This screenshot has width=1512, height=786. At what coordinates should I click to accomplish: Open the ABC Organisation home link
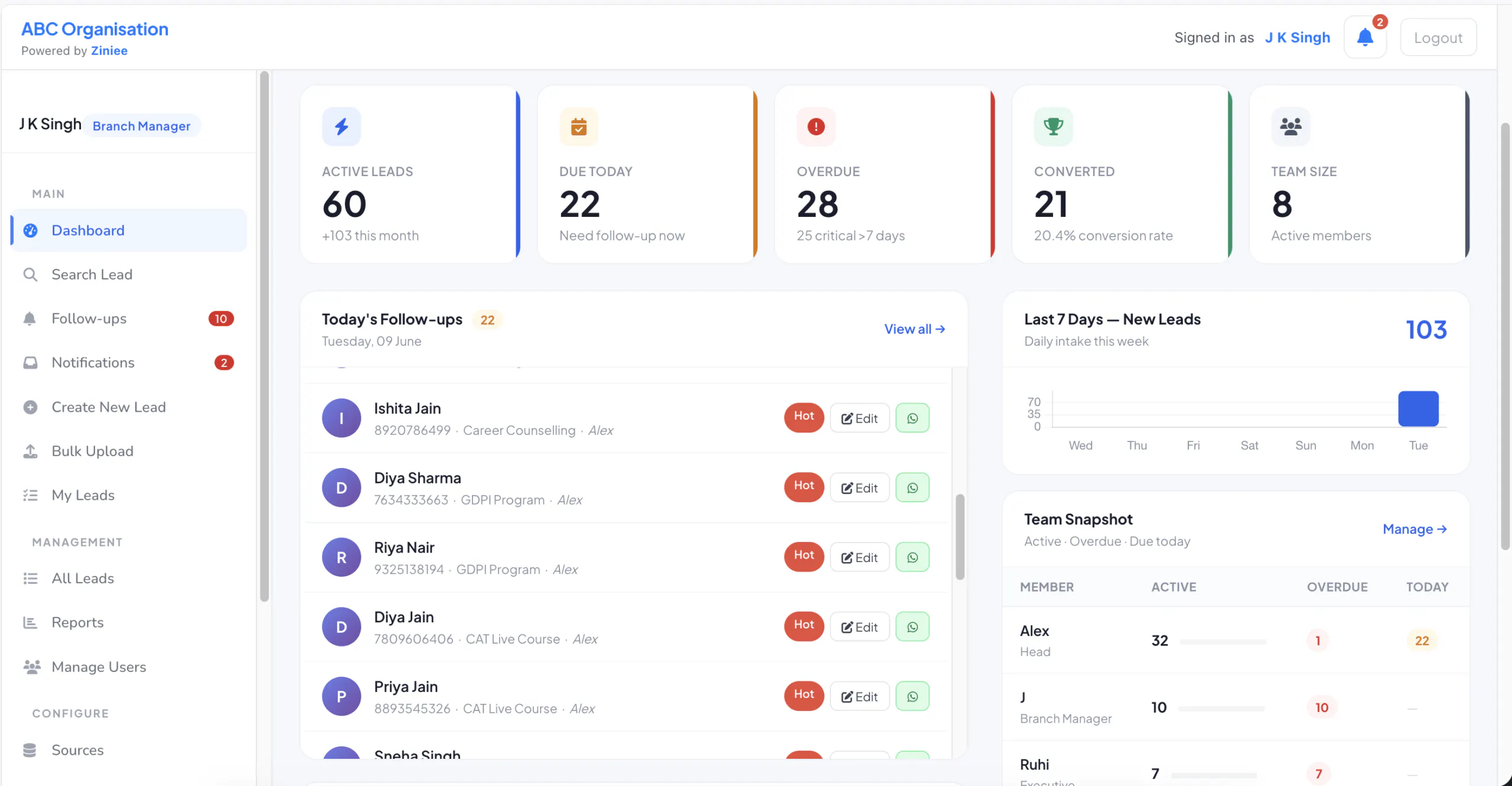point(94,29)
